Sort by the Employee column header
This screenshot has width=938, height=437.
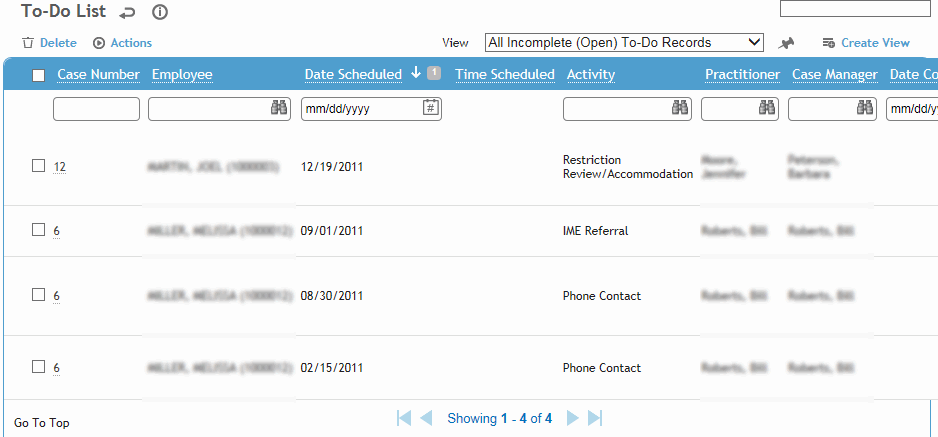point(182,75)
